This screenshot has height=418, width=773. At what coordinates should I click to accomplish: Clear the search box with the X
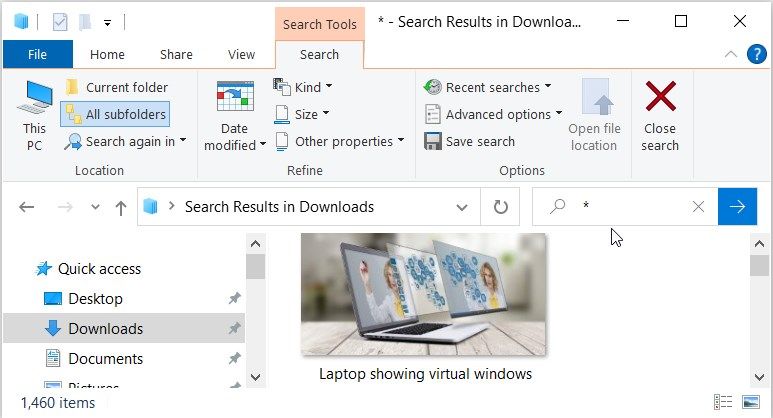[x=698, y=207]
